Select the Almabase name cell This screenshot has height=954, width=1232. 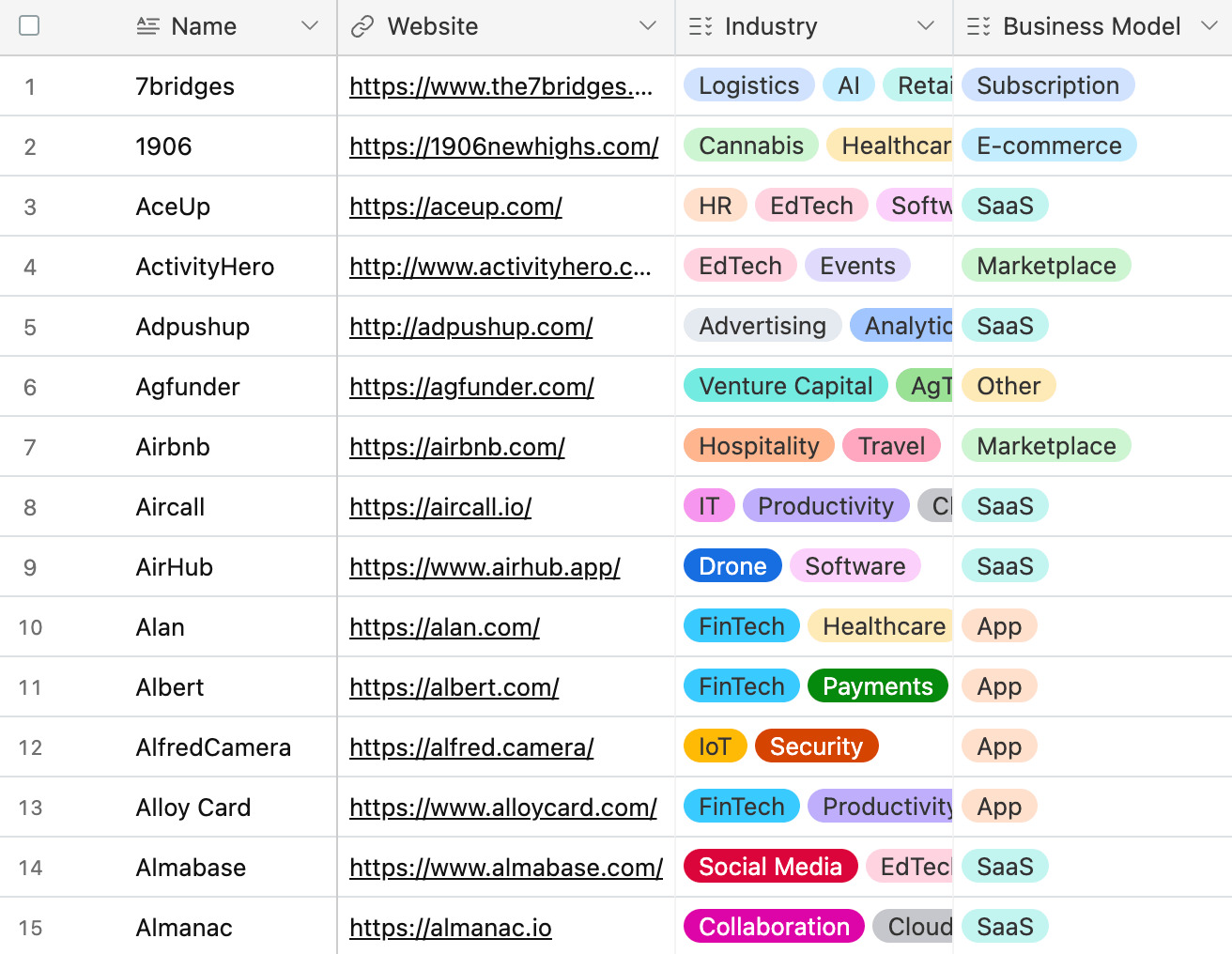(191, 868)
